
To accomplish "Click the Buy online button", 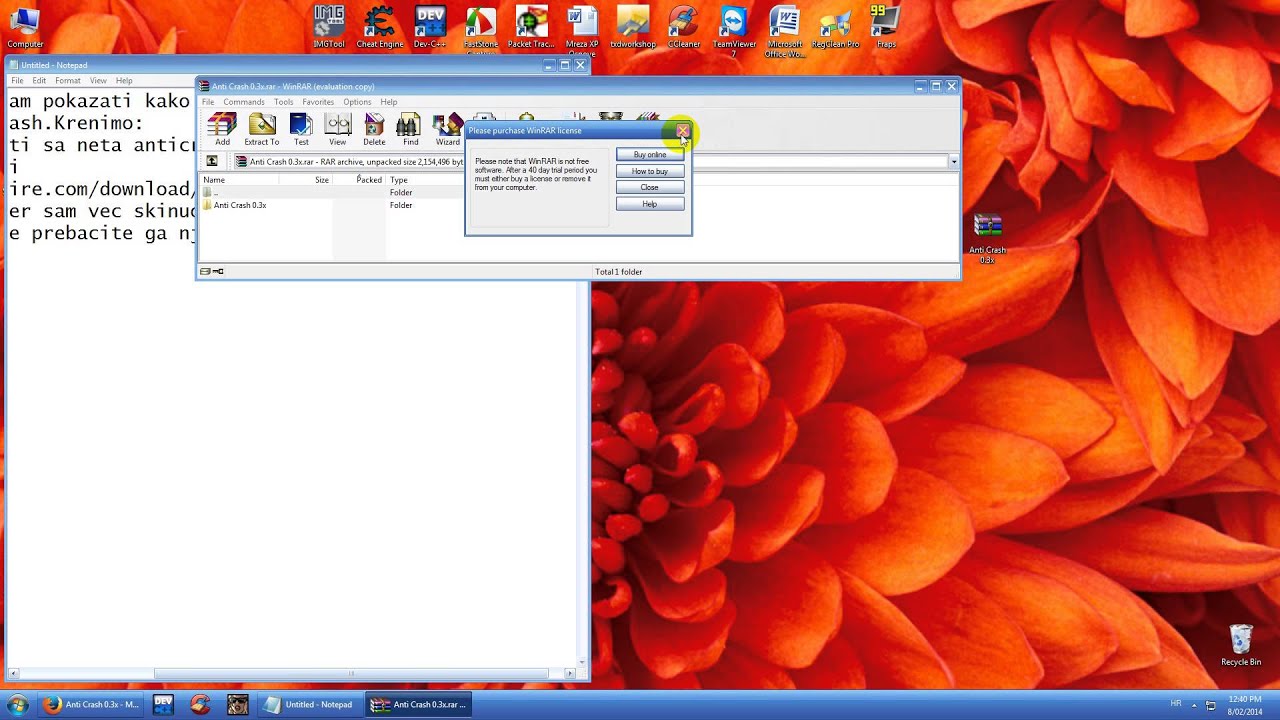I will pyautogui.click(x=650, y=155).
